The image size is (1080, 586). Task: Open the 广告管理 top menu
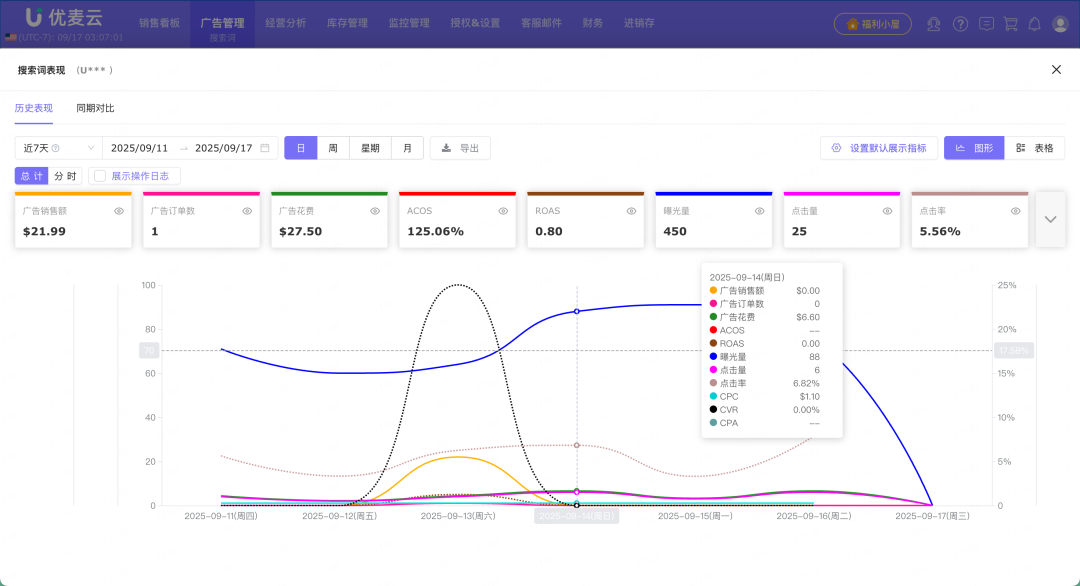click(222, 23)
